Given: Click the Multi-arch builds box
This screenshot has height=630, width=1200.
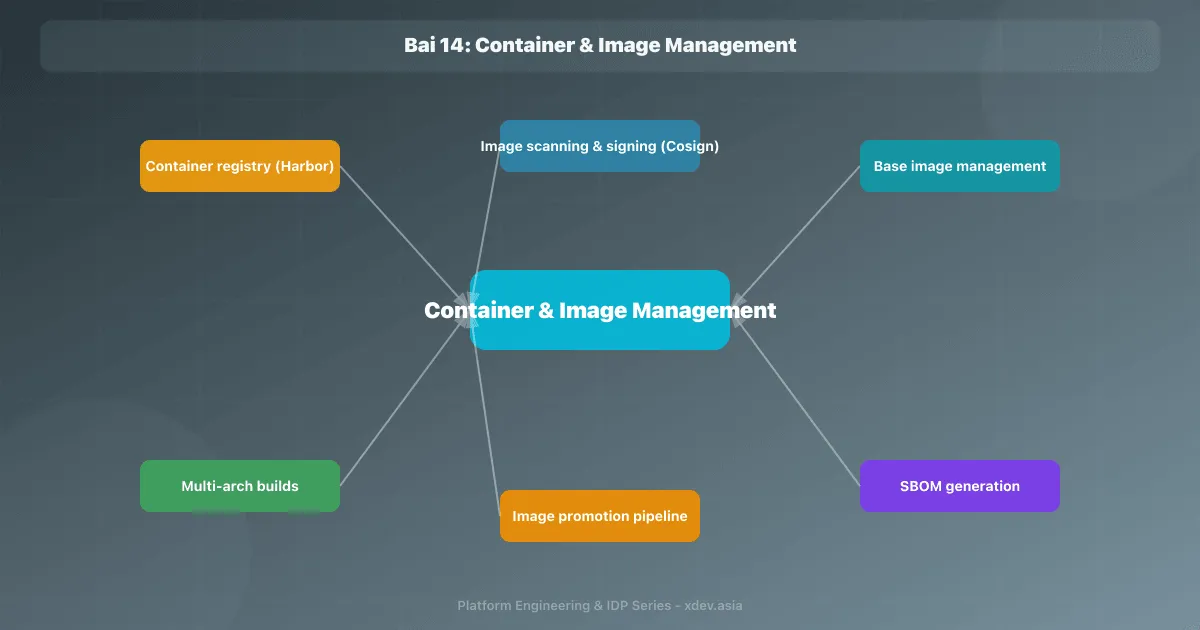Looking at the screenshot, I should tap(240, 486).
